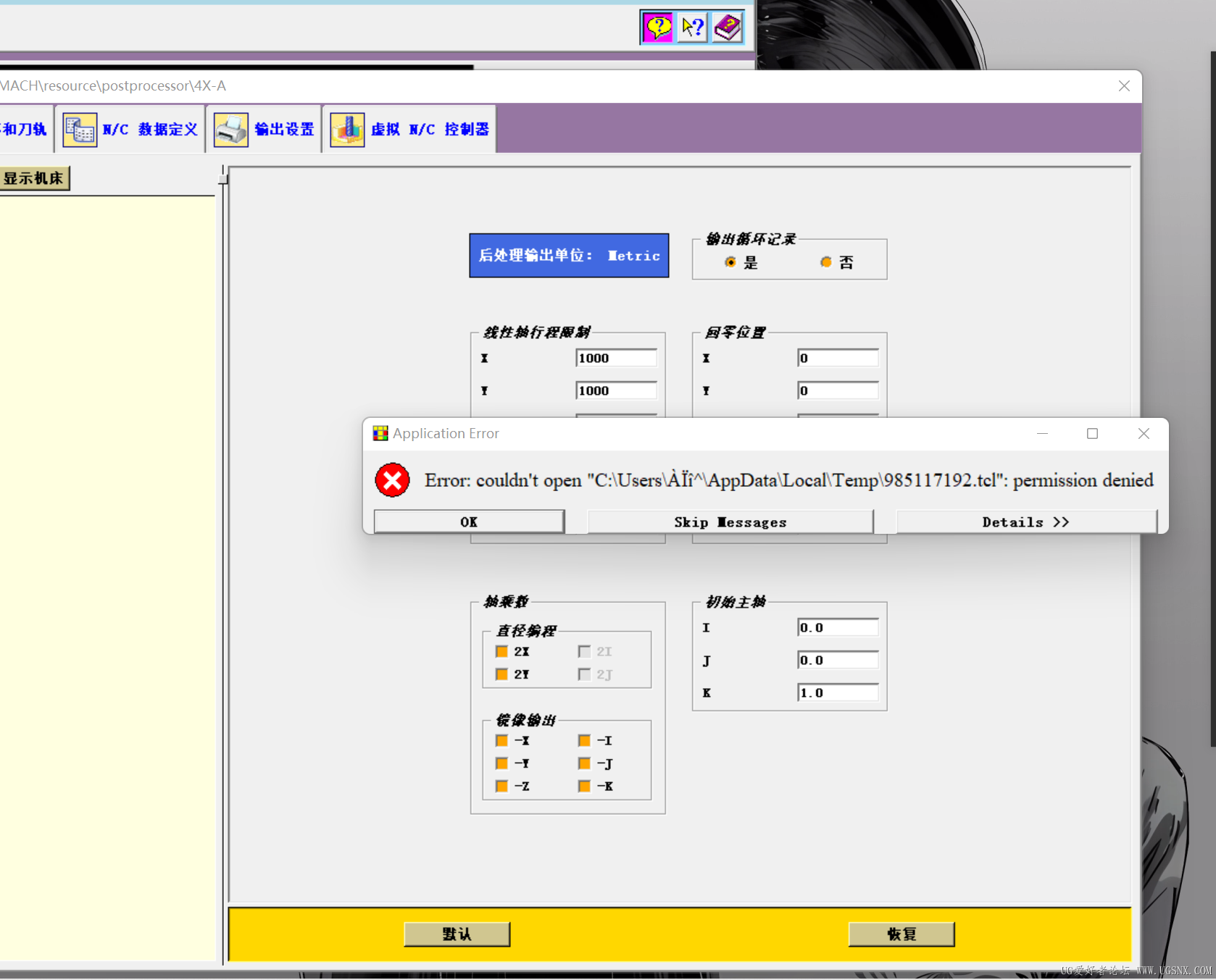Select the 和刀轨 tab
1216x980 pixels.
[x=25, y=130]
